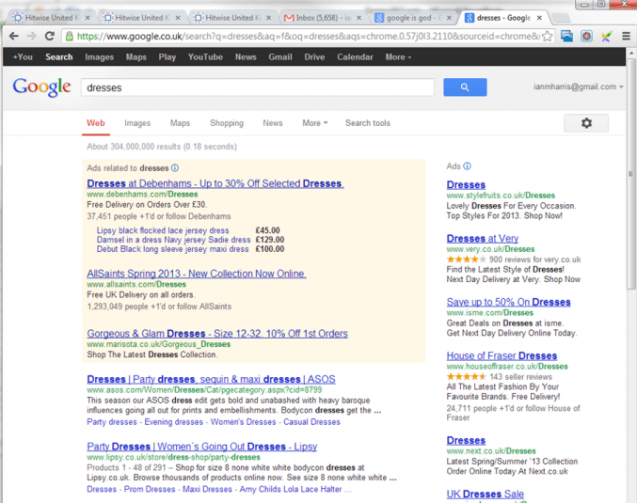The image size is (637, 503).
Task: Open the Dresses at Debenhams ad link
Action: click(215, 183)
